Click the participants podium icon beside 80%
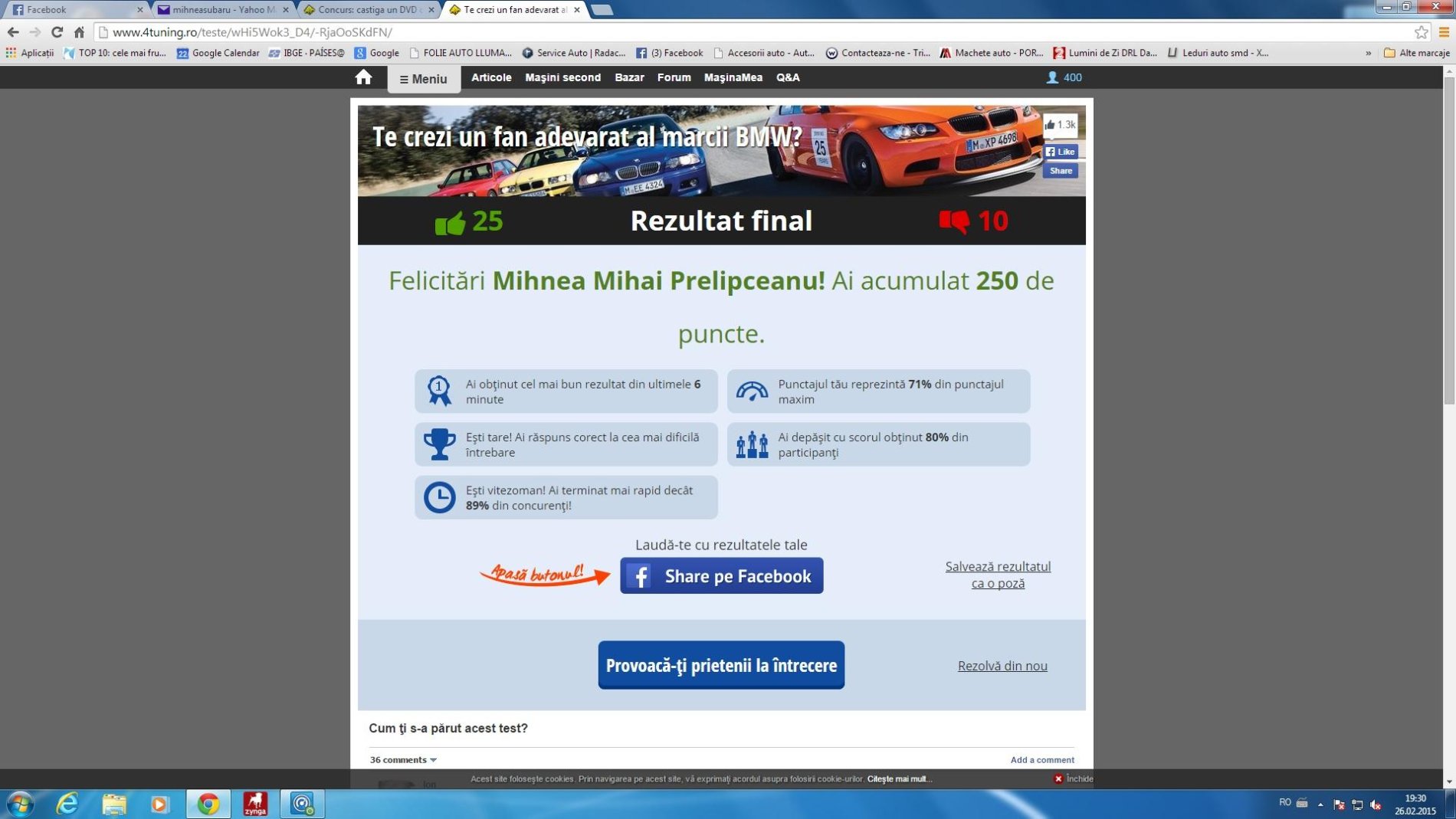The width and height of the screenshot is (1456, 819). tap(752, 444)
